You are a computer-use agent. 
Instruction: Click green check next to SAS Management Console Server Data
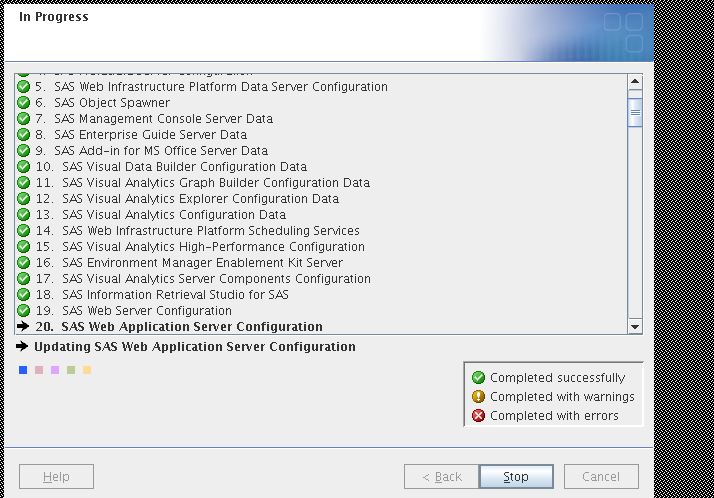click(x=24, y=119)
